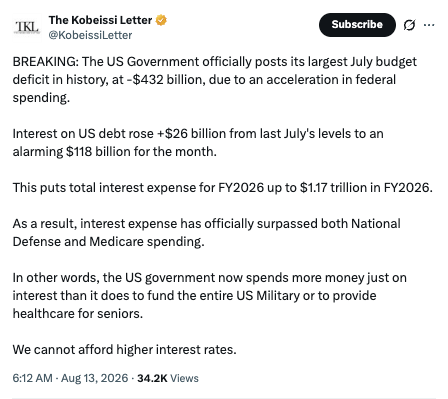Click the gold verified badge

pyautogui.click(x=161, y=20)
